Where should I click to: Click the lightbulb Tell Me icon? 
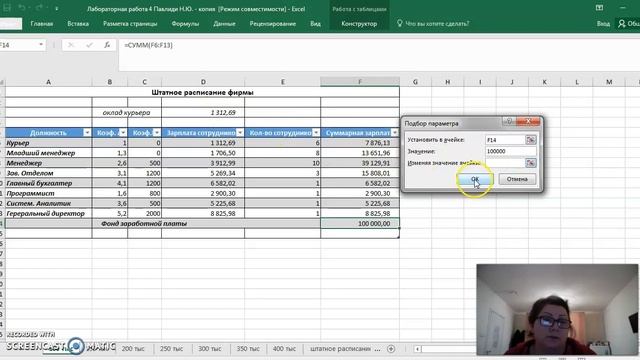pyautogui.click(x=400, y=24)
